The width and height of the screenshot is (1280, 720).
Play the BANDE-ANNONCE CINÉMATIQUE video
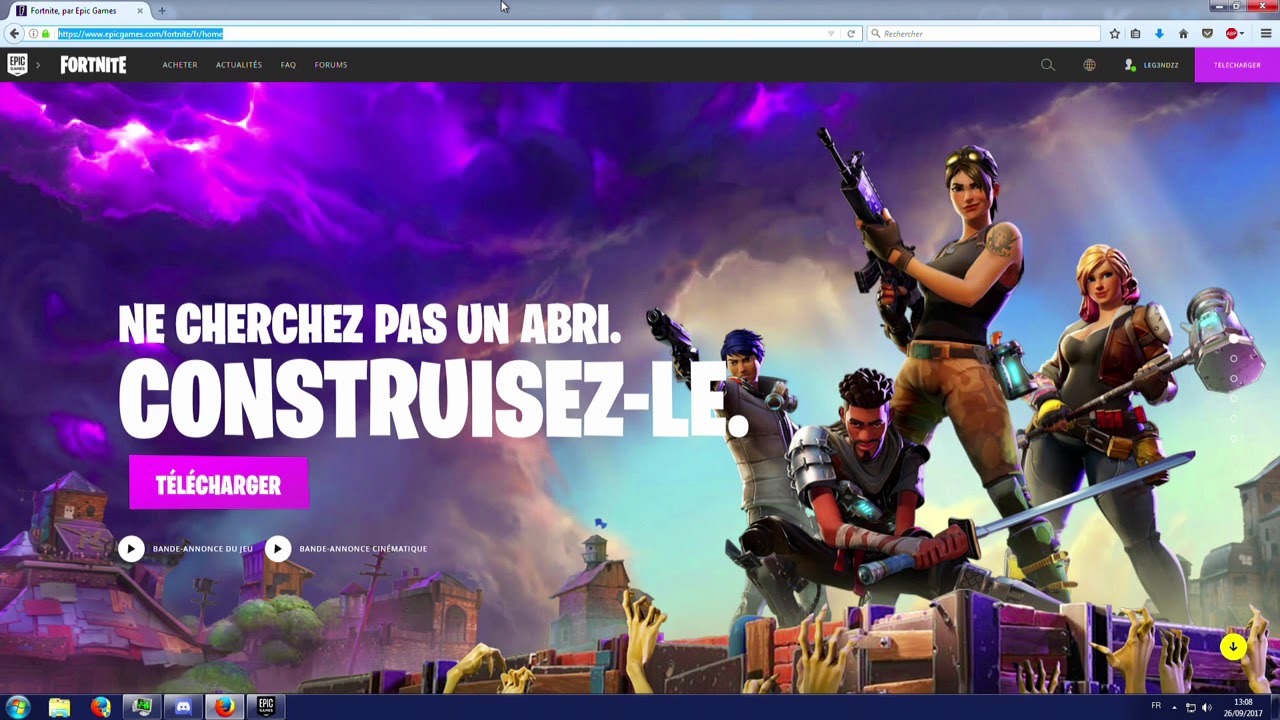coord(278,548)
